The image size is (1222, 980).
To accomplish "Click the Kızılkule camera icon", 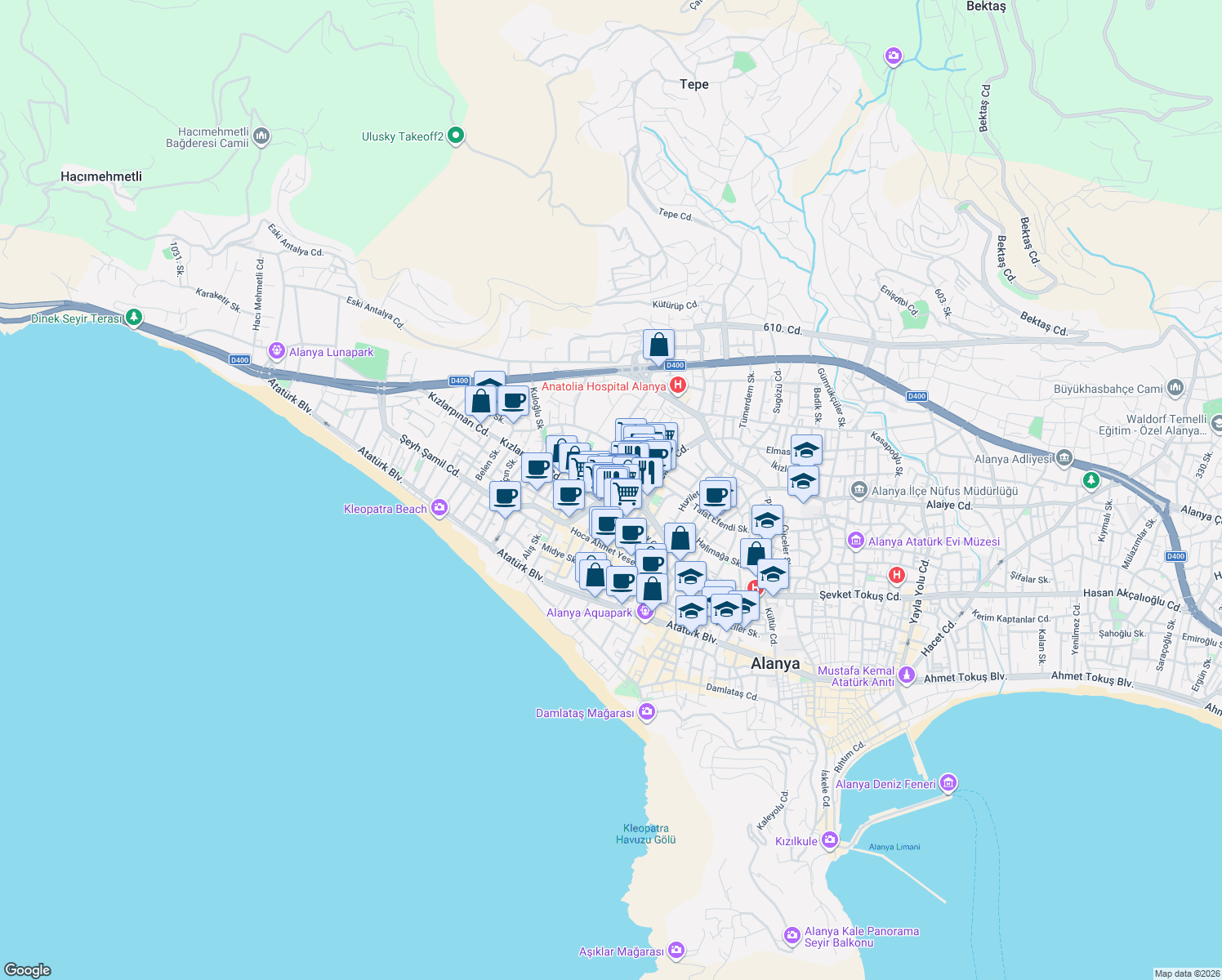I will pyautogui.click(x=830, y=840).
